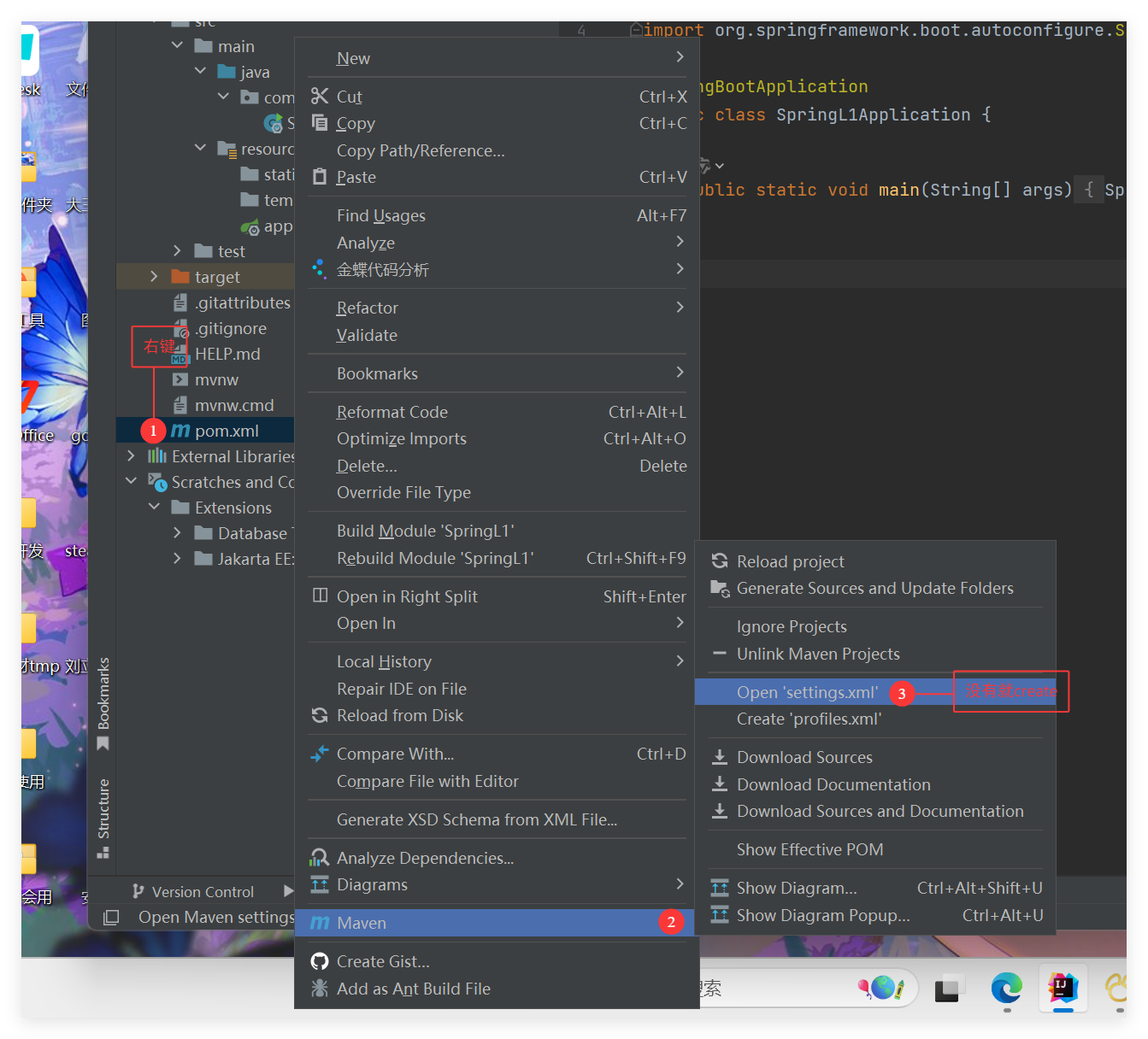The width and height of the screenshot is (1148, 1039).
Task: Click the Download Documentation arrow icon
Action: pos(720,784)
